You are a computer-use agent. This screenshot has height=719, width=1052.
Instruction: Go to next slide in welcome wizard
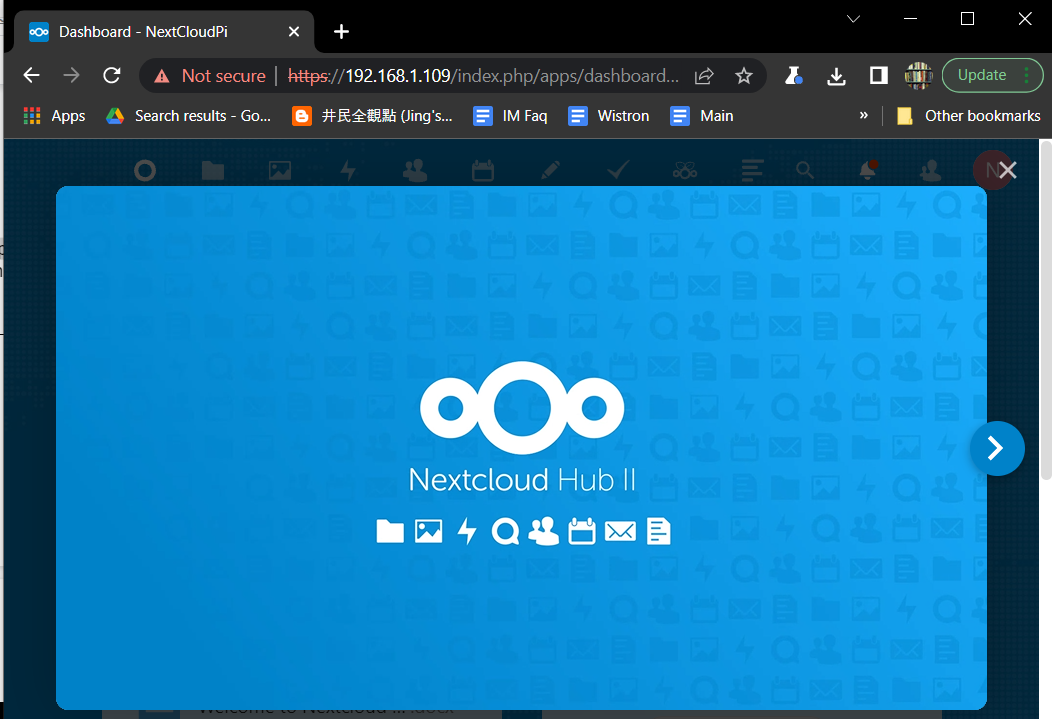[997, 448]
